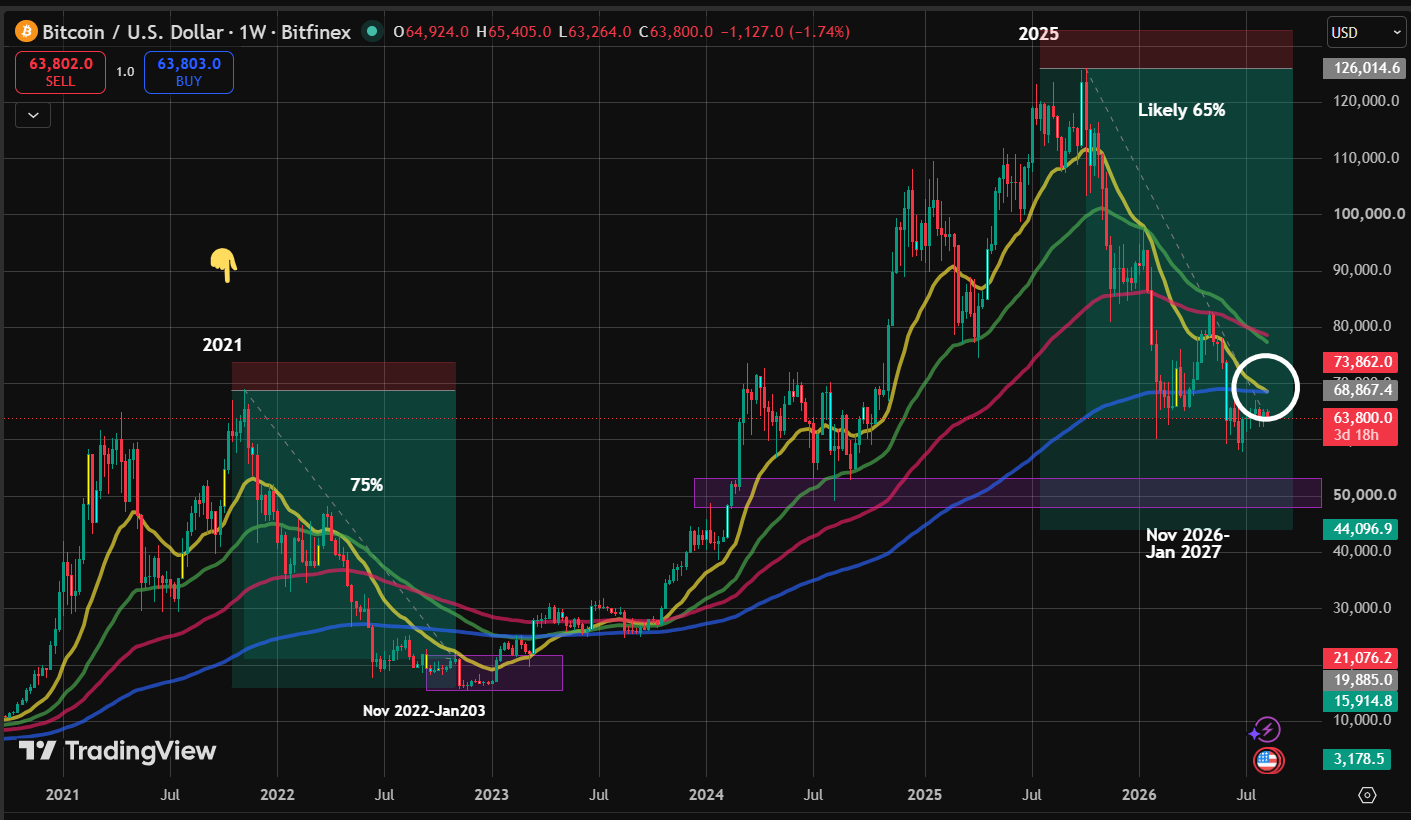This screenshot has width=1411, height=820.
Task: Click the 2023 label on time axis
Action: click(x=491, y=795)
